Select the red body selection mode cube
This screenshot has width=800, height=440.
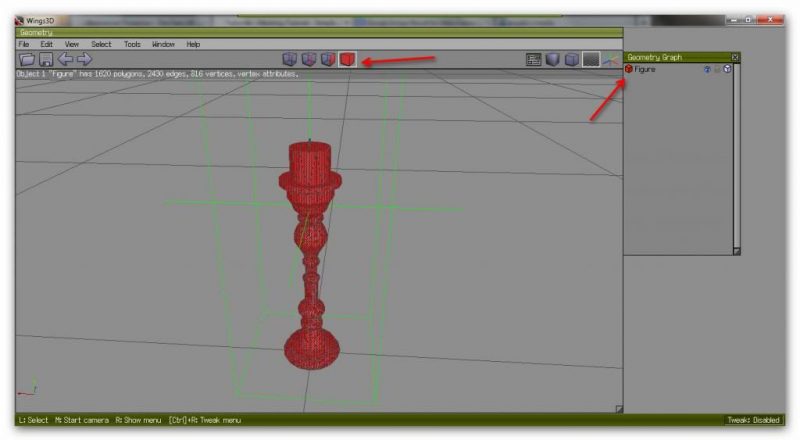click(x=347, y=60)
